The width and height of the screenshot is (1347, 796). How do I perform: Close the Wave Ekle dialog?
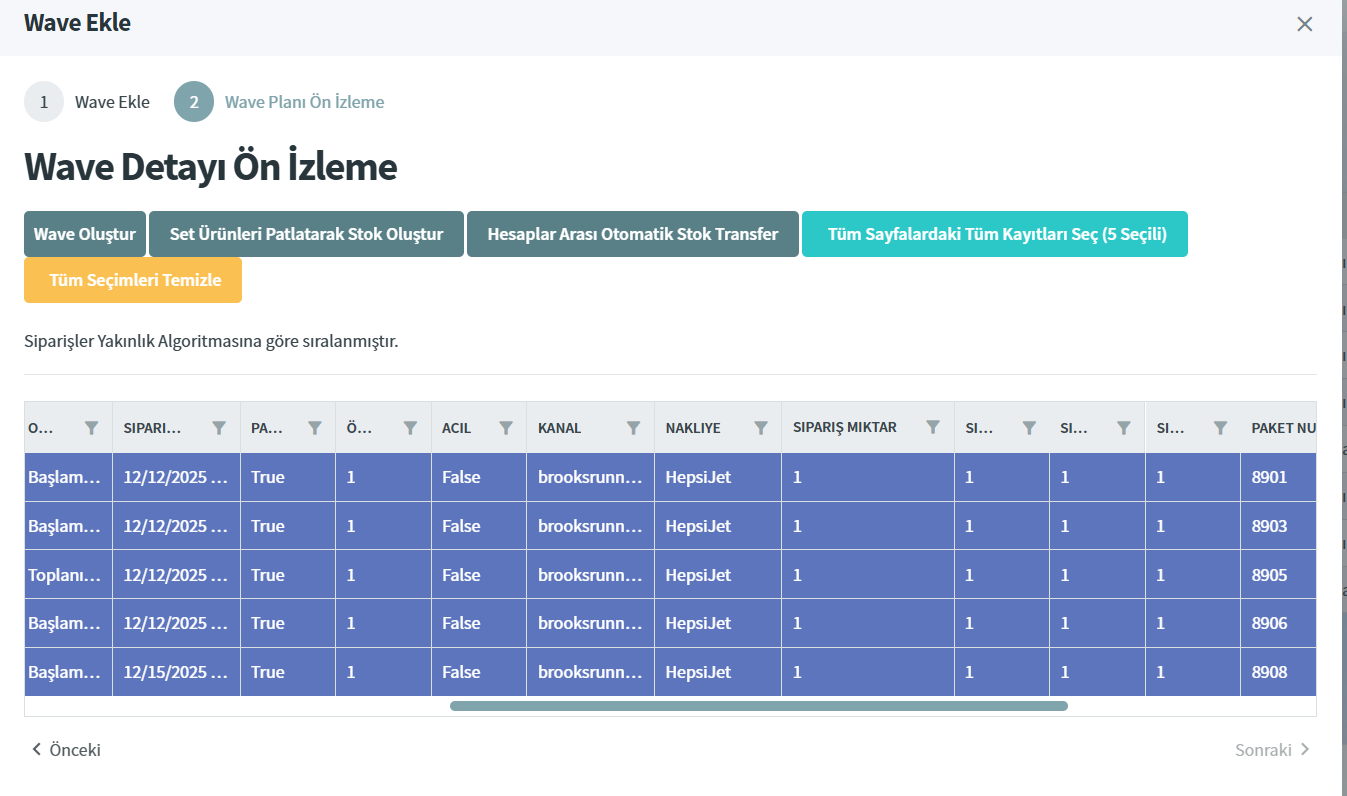click(1305, 24)
